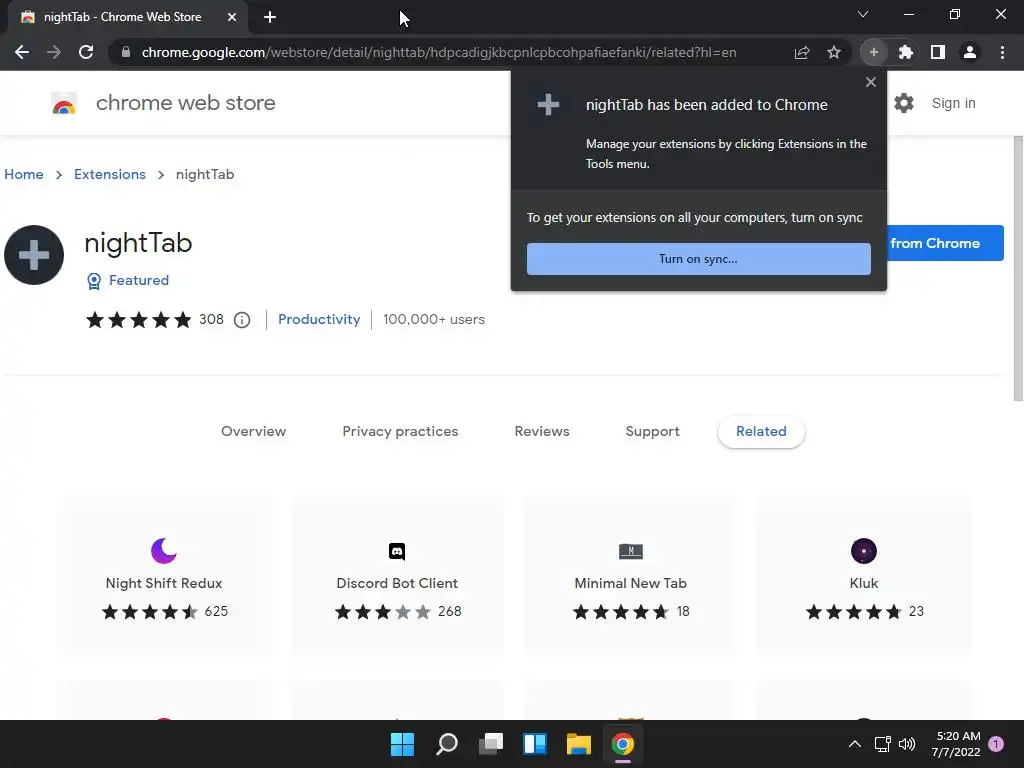This screenshot has width=1024, height=768.
Task: Click the Featured badge
Action: 128,280
